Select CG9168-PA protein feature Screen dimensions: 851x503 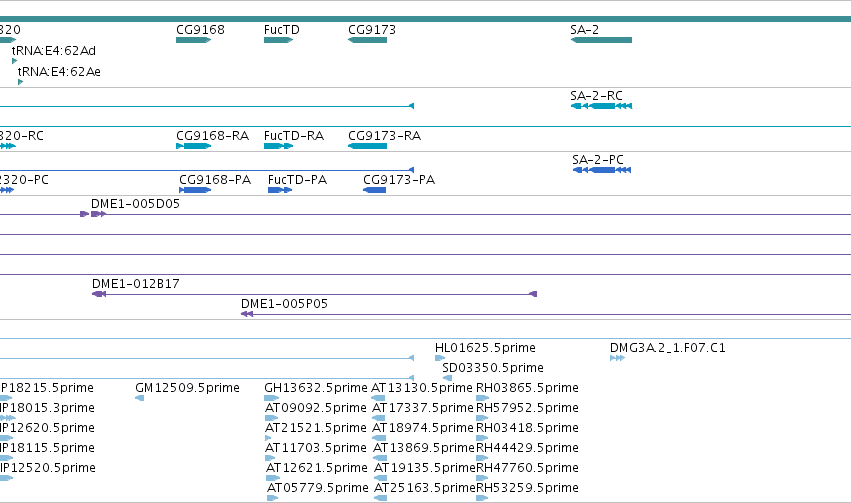click(x=195, y=190)
